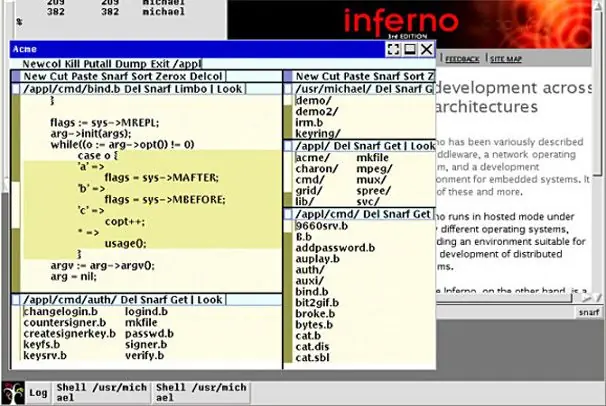Image resolution: width=606 pixels, height=406 pixels.
Task: Click the window handle box of /appl/cmd/auth/
Action: [16, 300]
